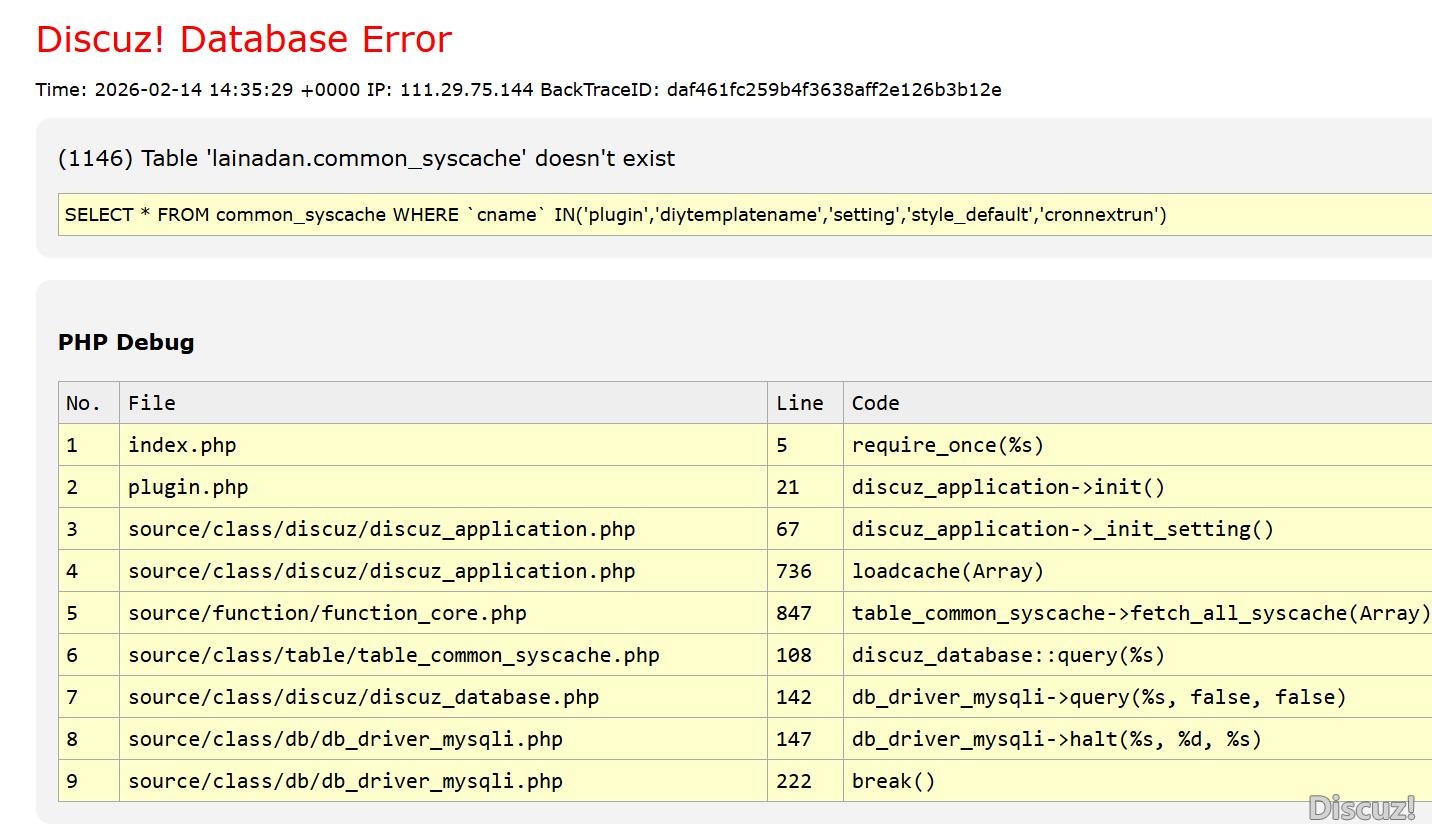Click the table_common_syscache.php file path
The width and height of the screenshot is (1432, 832).
point(393,655)
